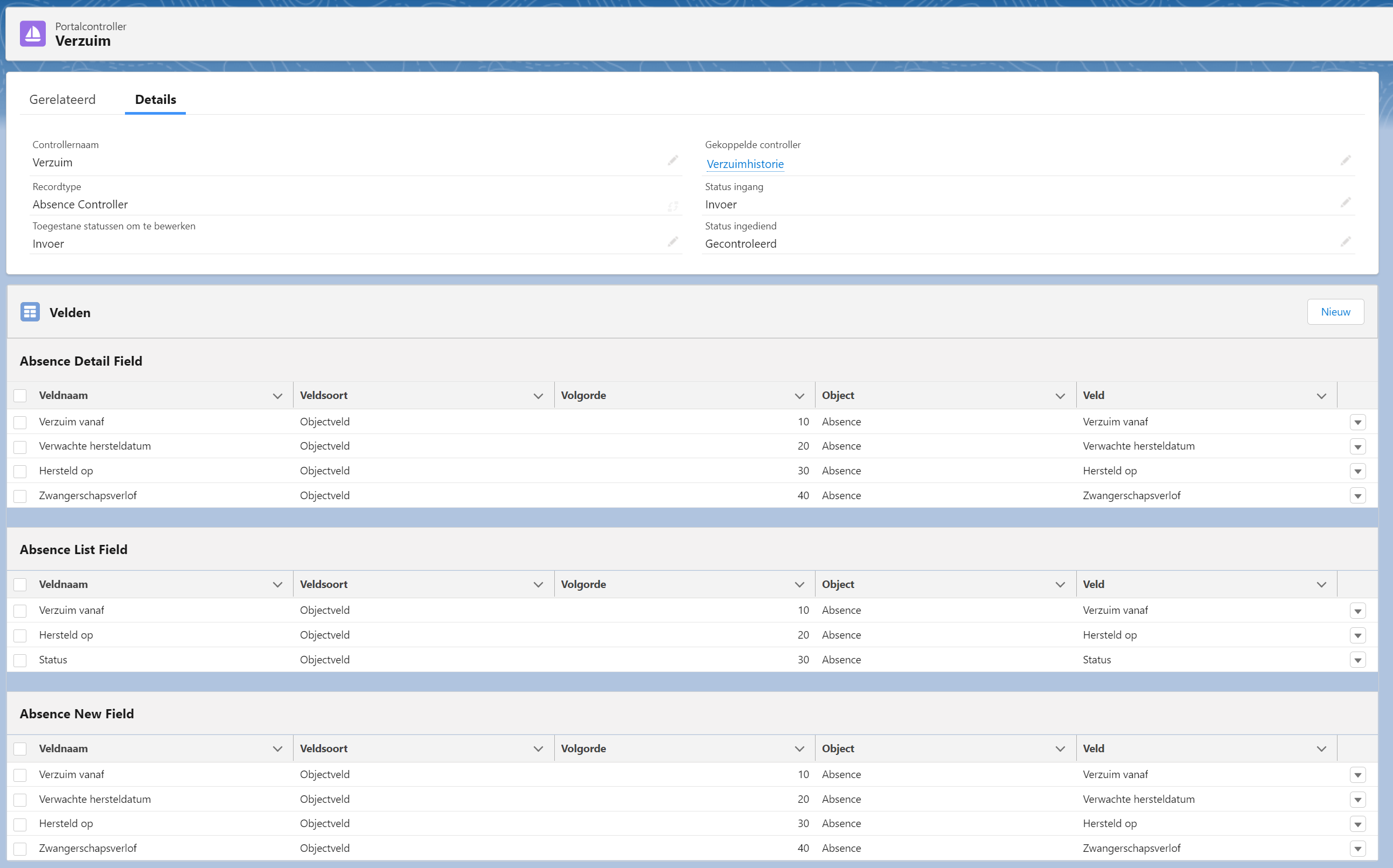Click the Portalcontroller sailboat icon
1393x868 pixels.
(x=33, y=34)
